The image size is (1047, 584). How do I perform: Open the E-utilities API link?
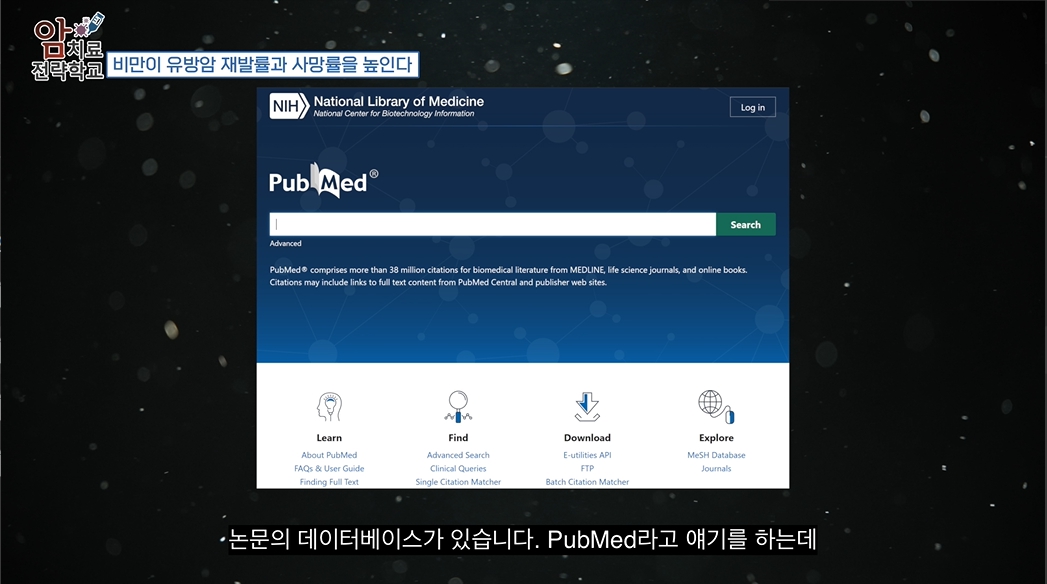click(587, 455)
